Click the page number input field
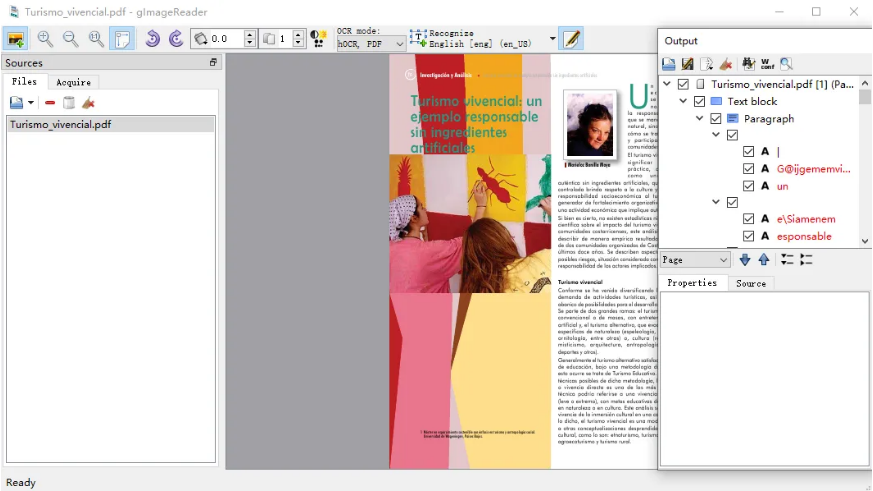The image size is (873, 491). pyautogui.click(x=283, y=40)
